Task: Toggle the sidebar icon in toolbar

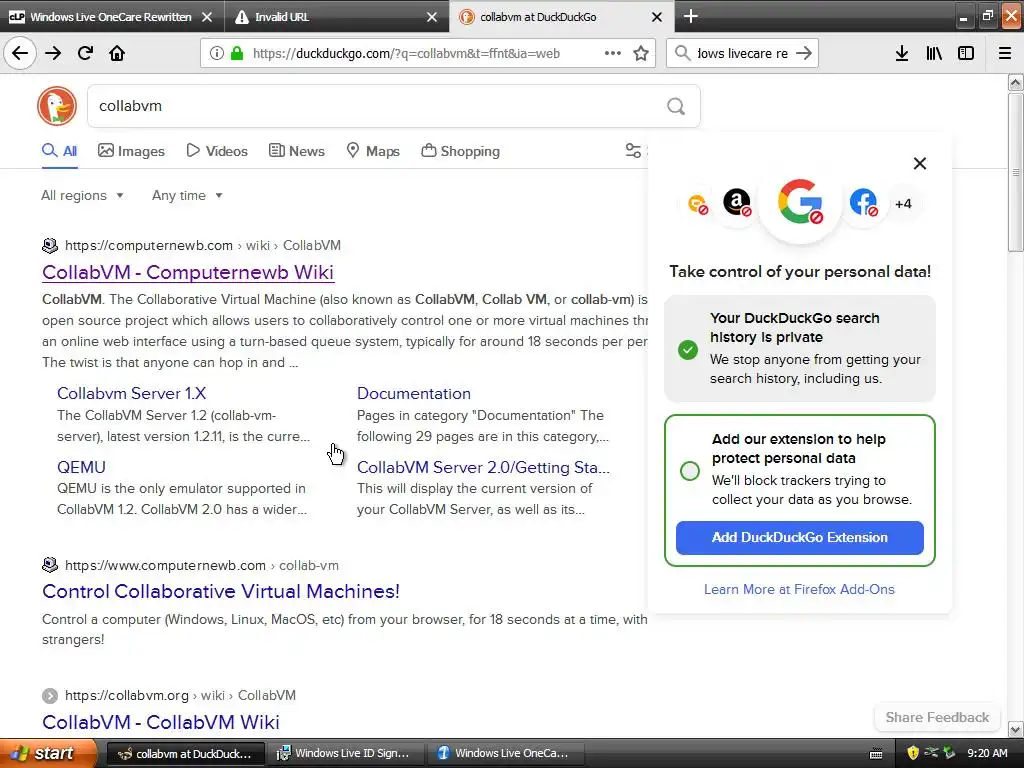Action: pos(966,53)
